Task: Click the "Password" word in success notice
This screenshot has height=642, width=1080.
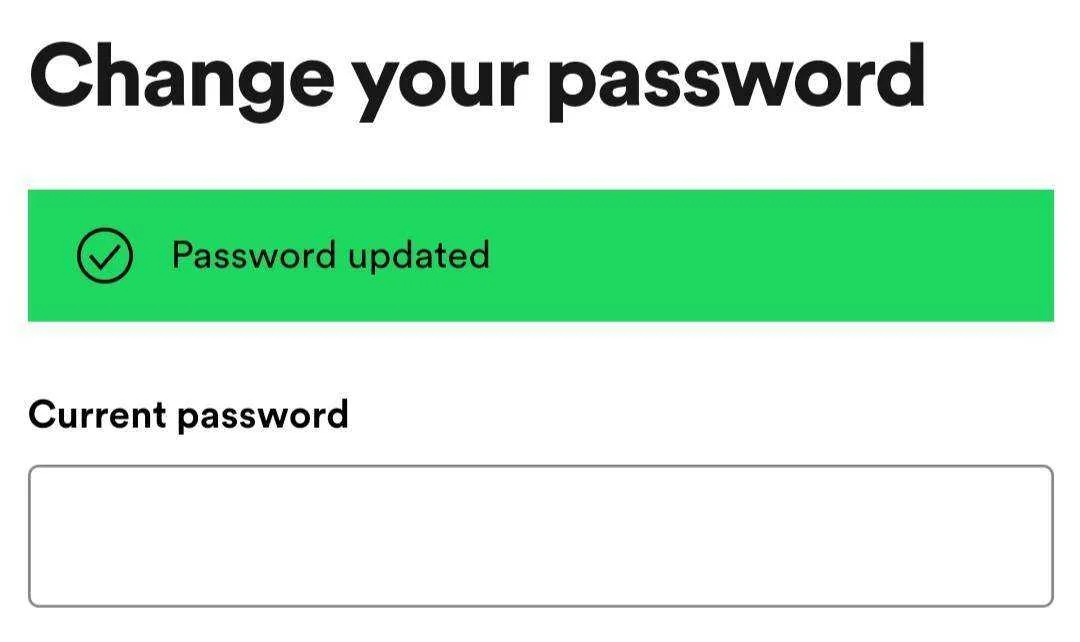Action: 253,254
